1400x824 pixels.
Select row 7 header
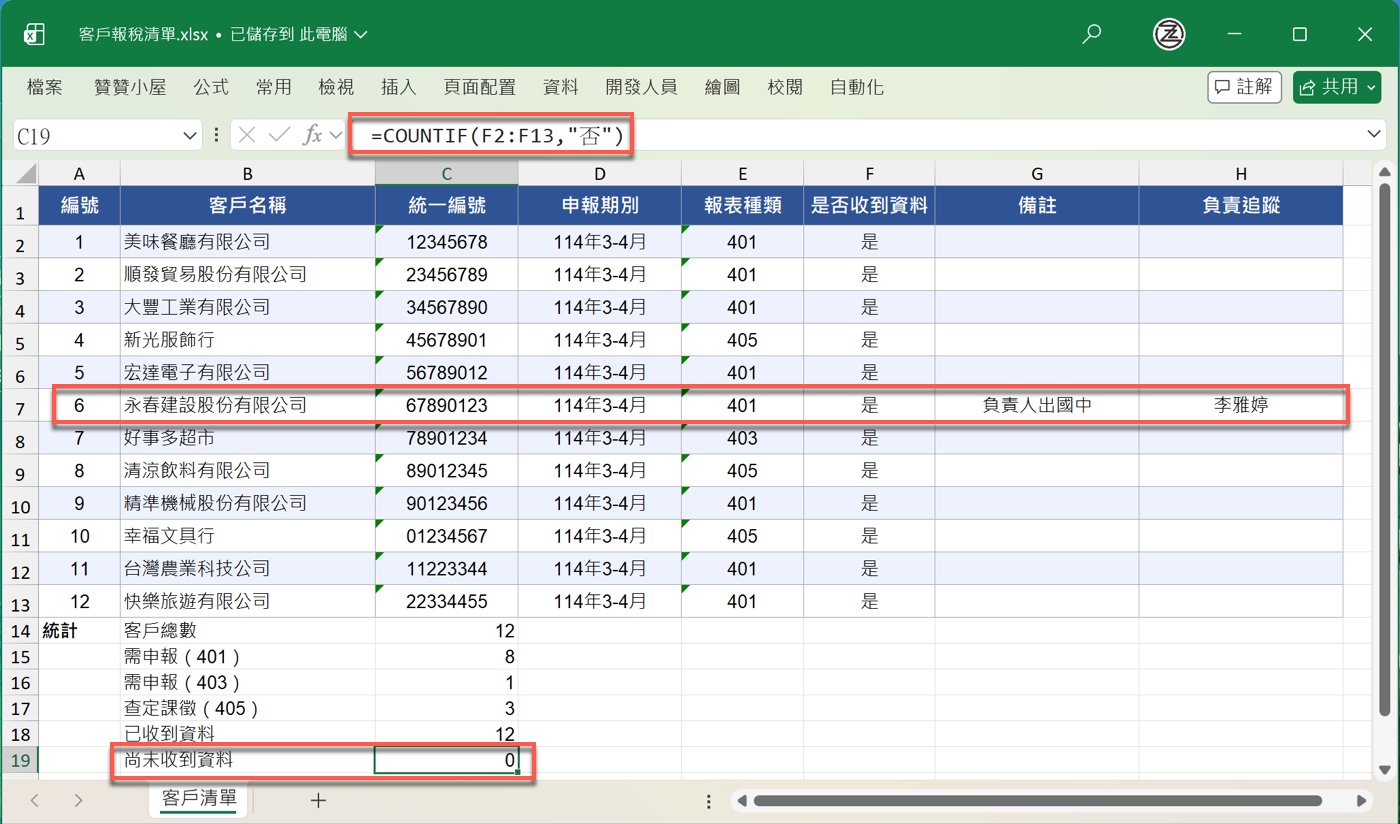click(x=20, y=407)
